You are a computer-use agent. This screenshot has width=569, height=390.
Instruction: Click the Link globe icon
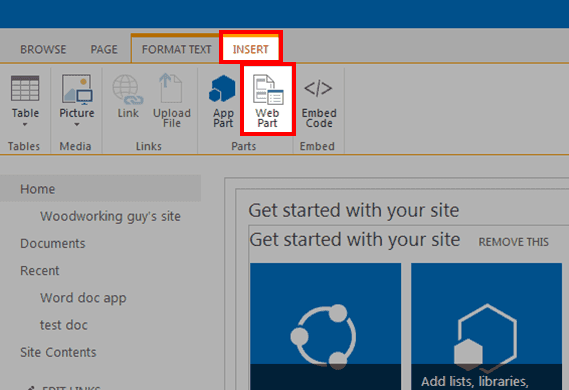click(128, 90)
